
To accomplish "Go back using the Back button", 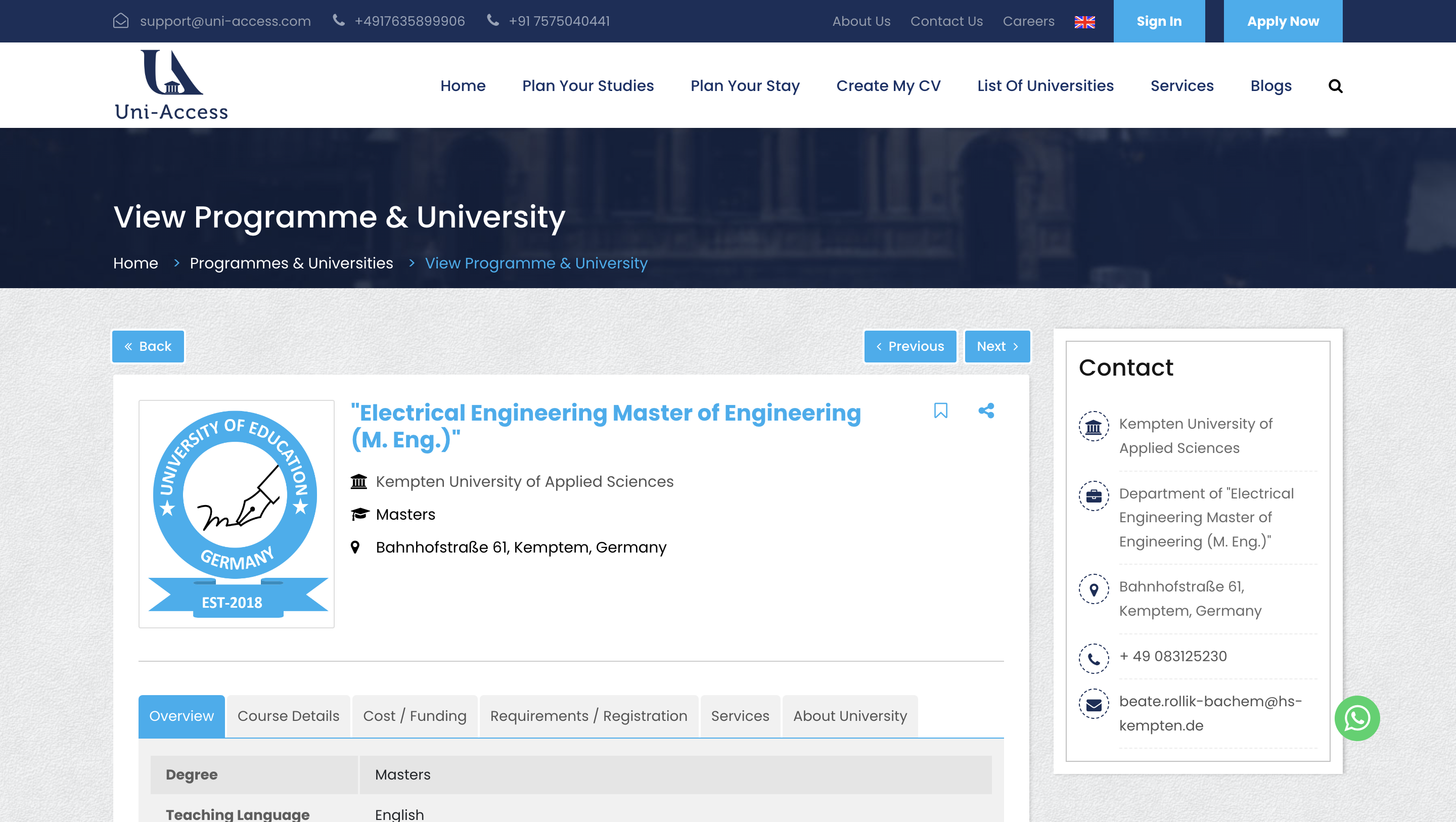I will (x=148, y=347).
